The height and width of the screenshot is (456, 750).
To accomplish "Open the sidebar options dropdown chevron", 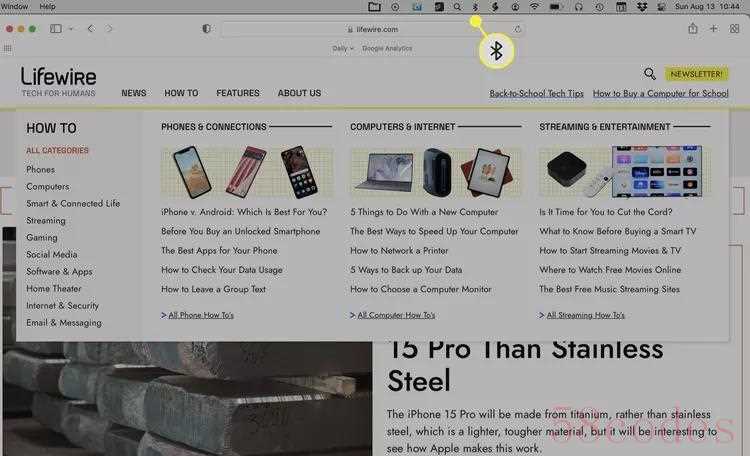I will [71, 29].
